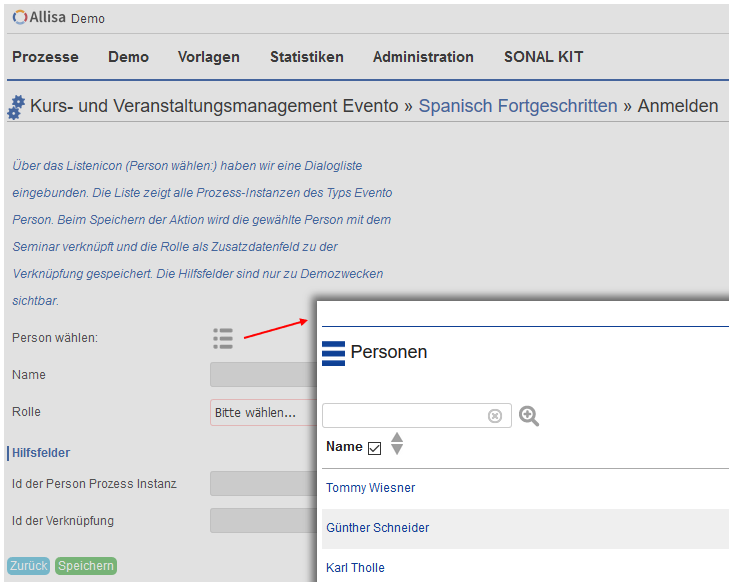Click the blue Personen list menu icon
The height and width of the screenshot is (585, 734).
coord(333,353)
